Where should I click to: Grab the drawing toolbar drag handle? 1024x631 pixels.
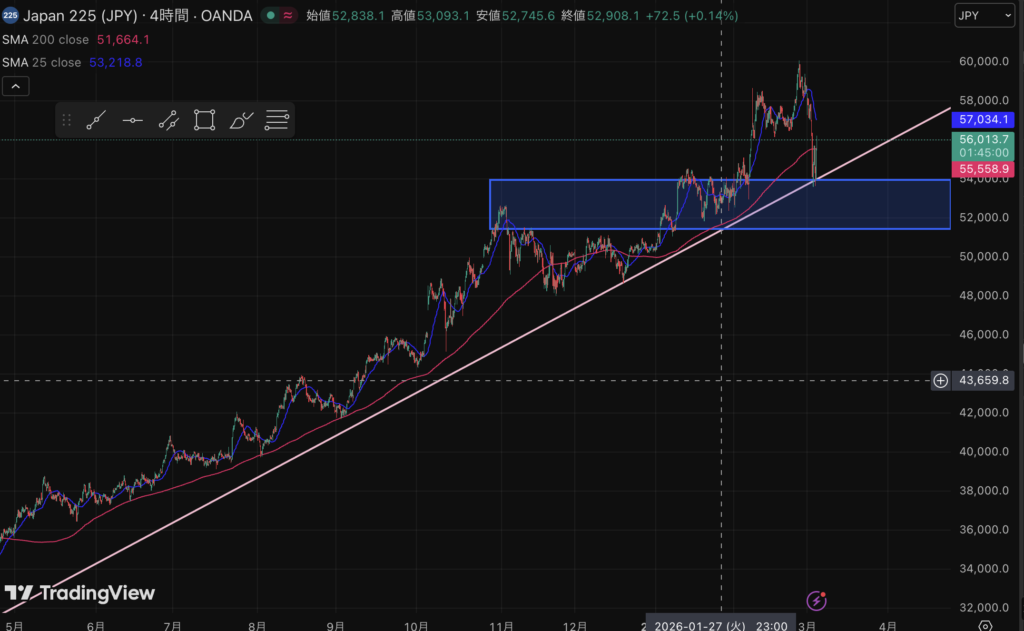coord(67,121)
